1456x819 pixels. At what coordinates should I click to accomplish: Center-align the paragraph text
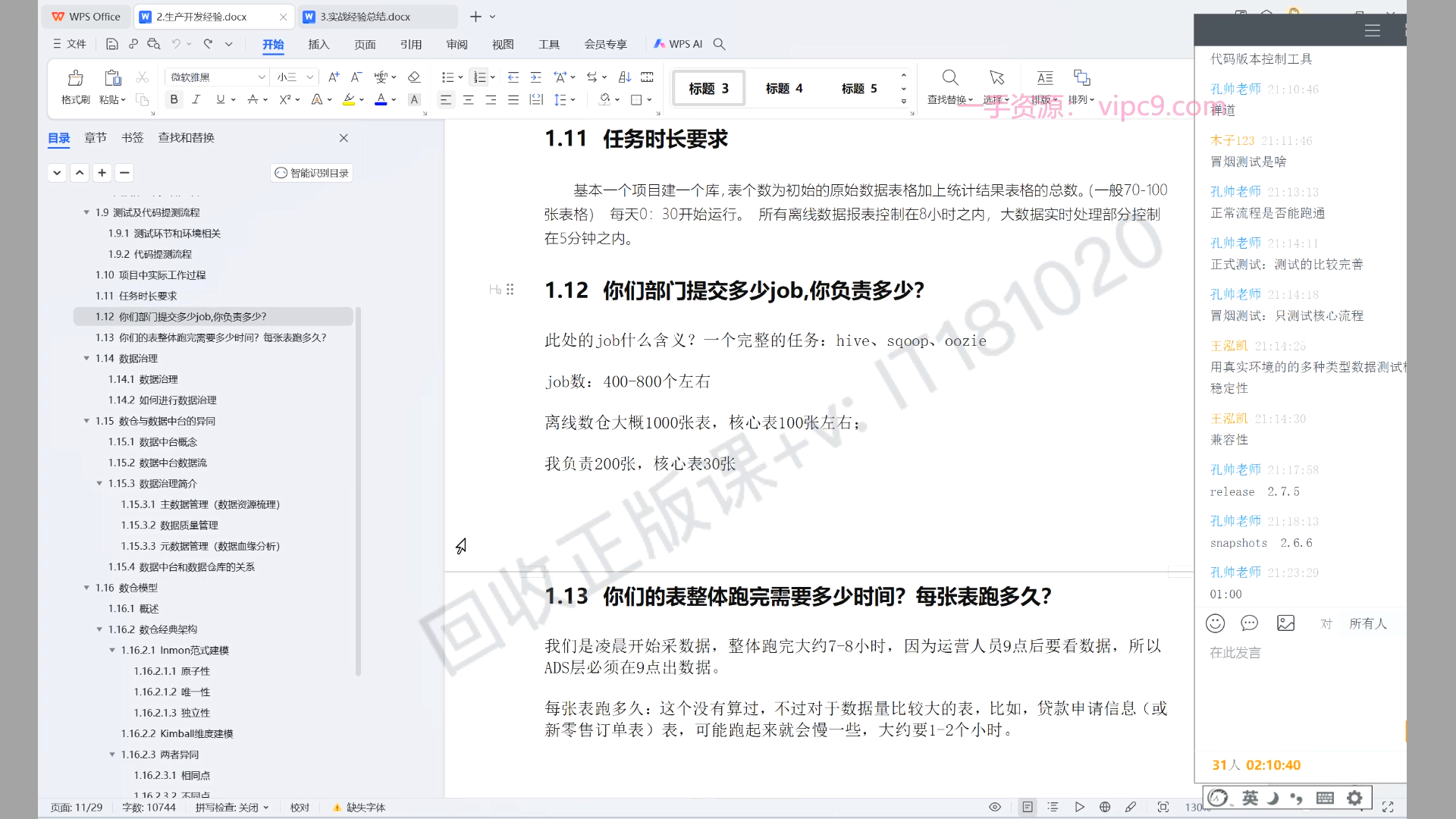click(469, 100)
